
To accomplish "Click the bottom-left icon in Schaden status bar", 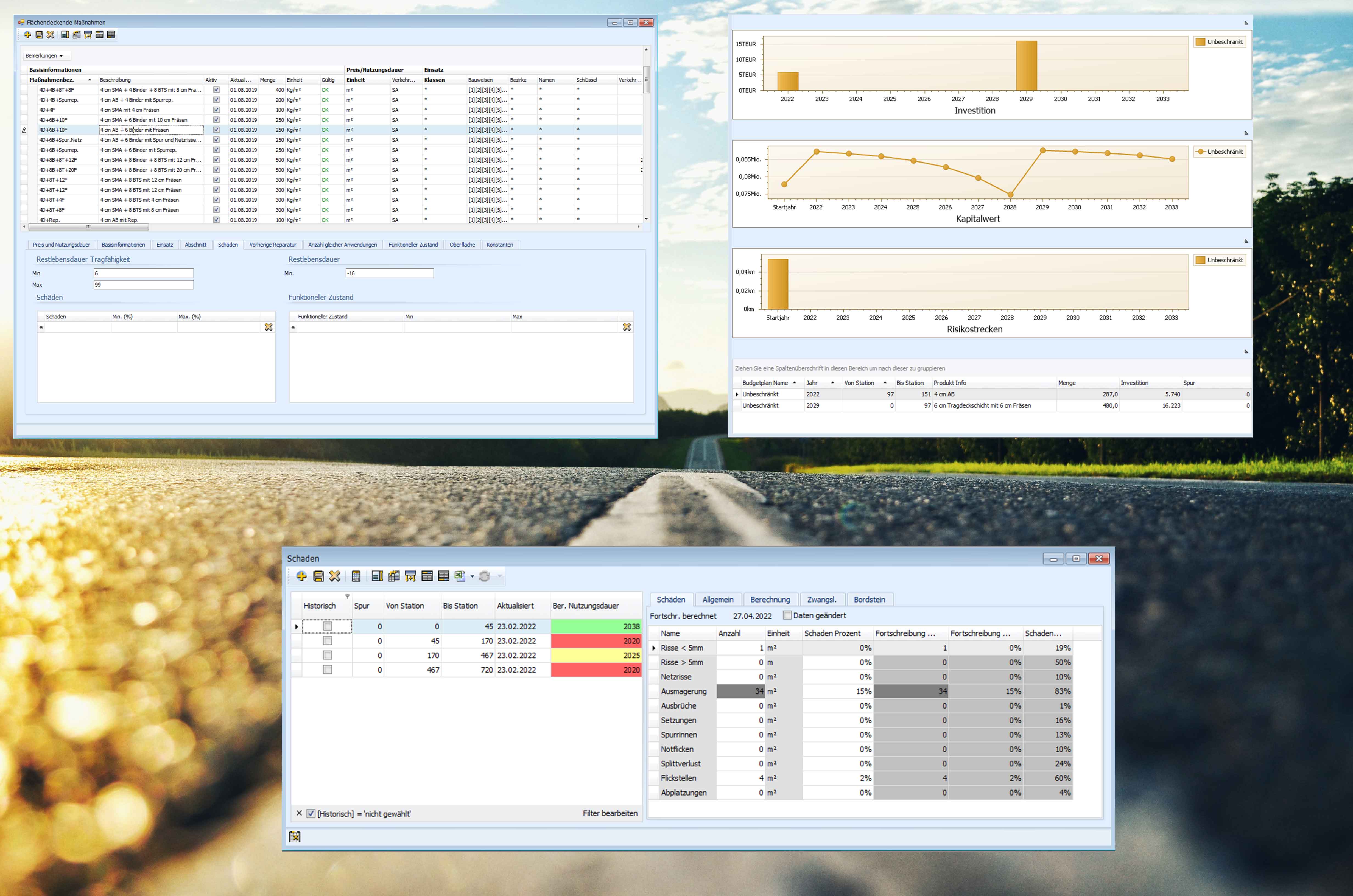I will (x=295, y=837).
